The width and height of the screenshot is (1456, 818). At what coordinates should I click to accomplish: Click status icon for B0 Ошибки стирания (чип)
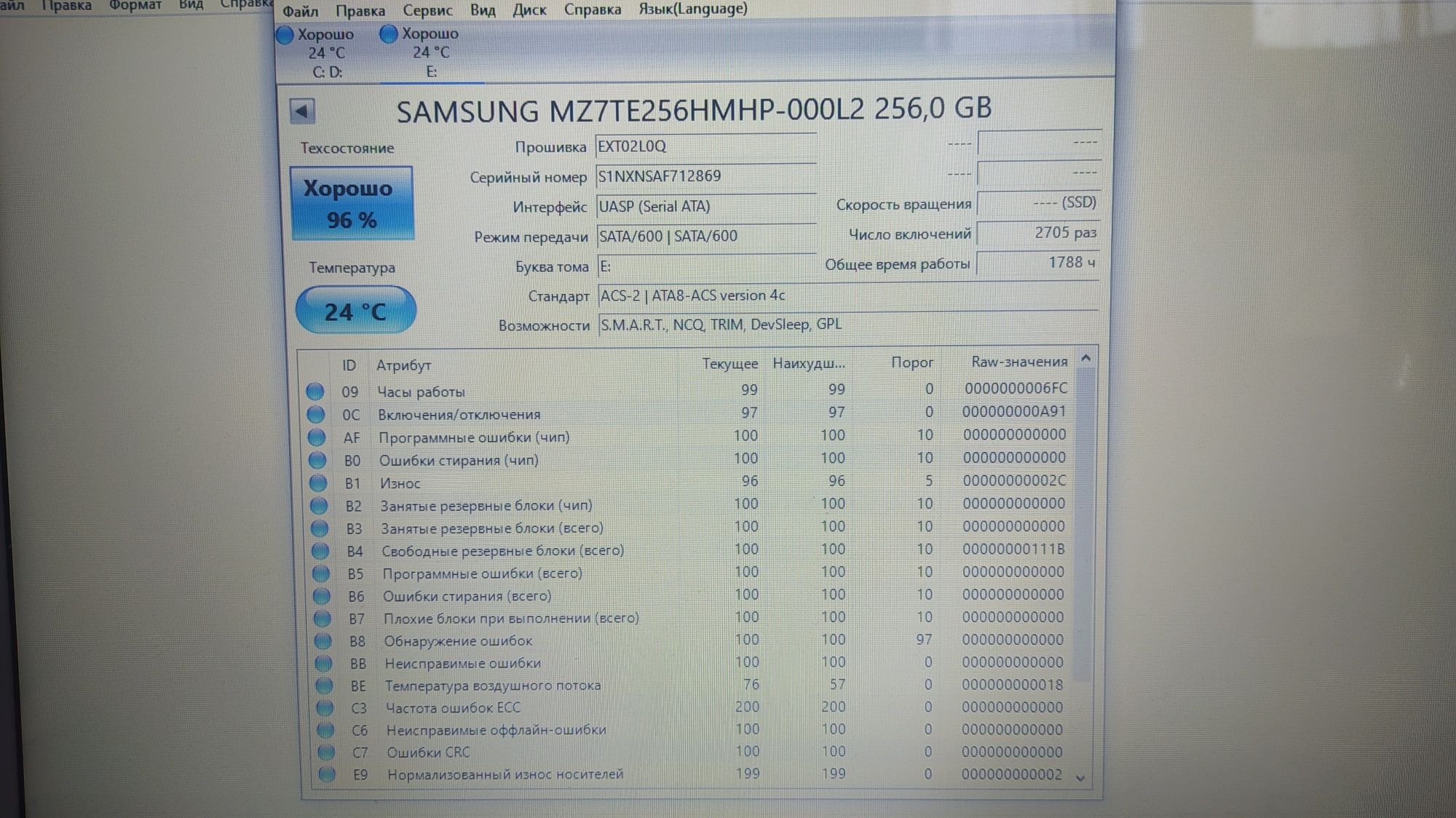coord(317,460)
